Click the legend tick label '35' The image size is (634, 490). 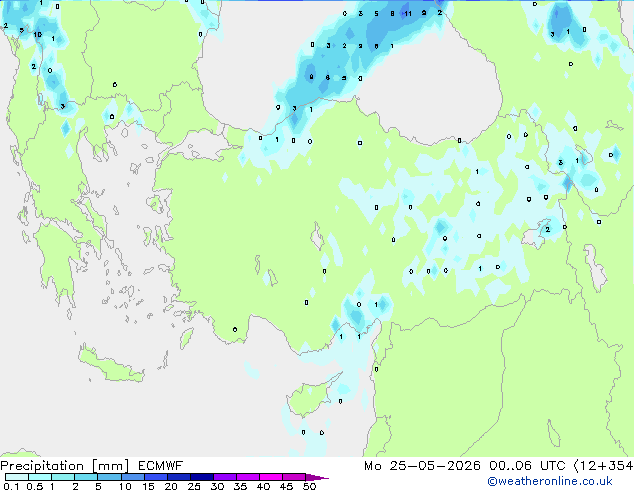pyautogui.click(x=240, y=486)
